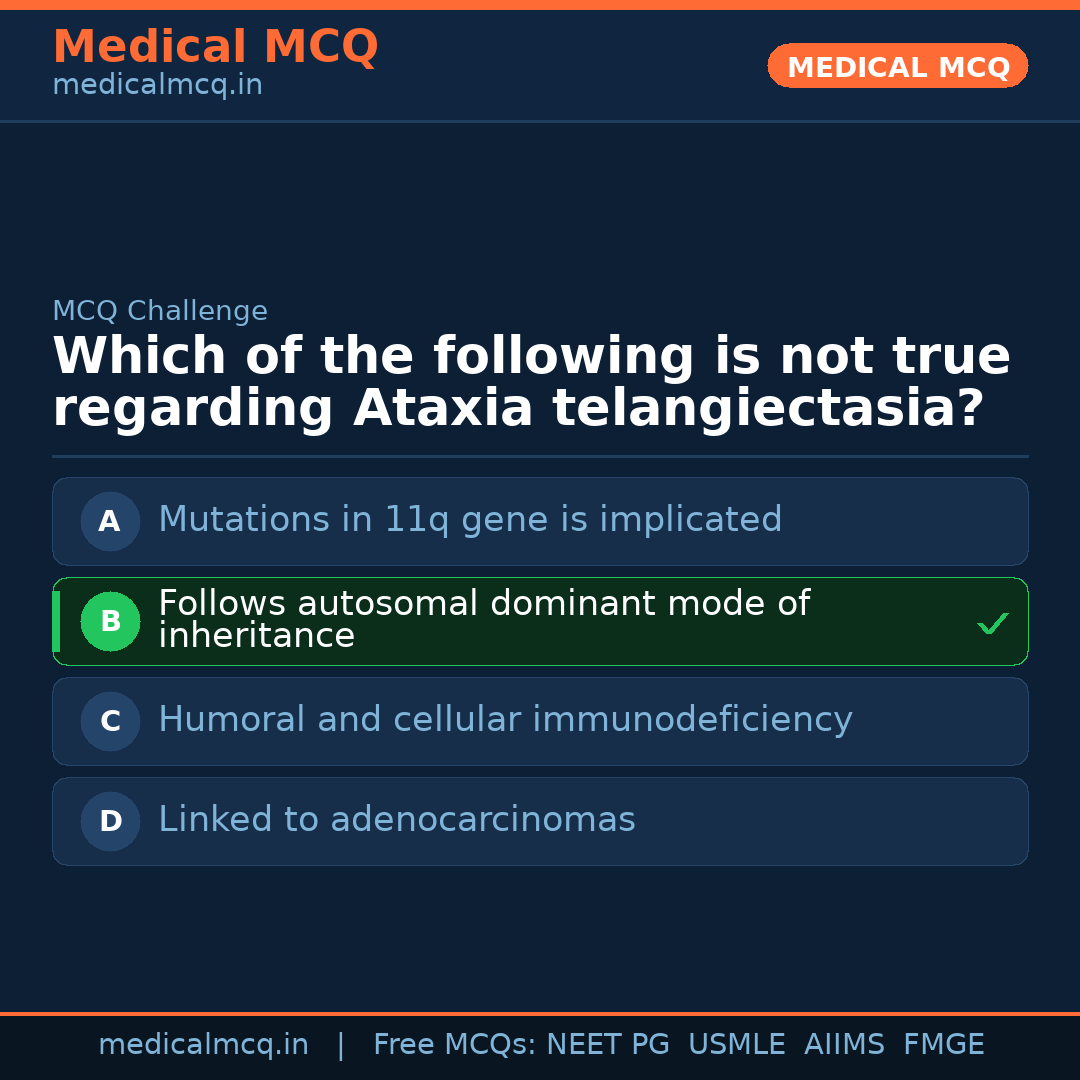This screenshot has width=1080, height=1080.
Task: Open medicalmcq.in link in the footer
Action: 203,1045
